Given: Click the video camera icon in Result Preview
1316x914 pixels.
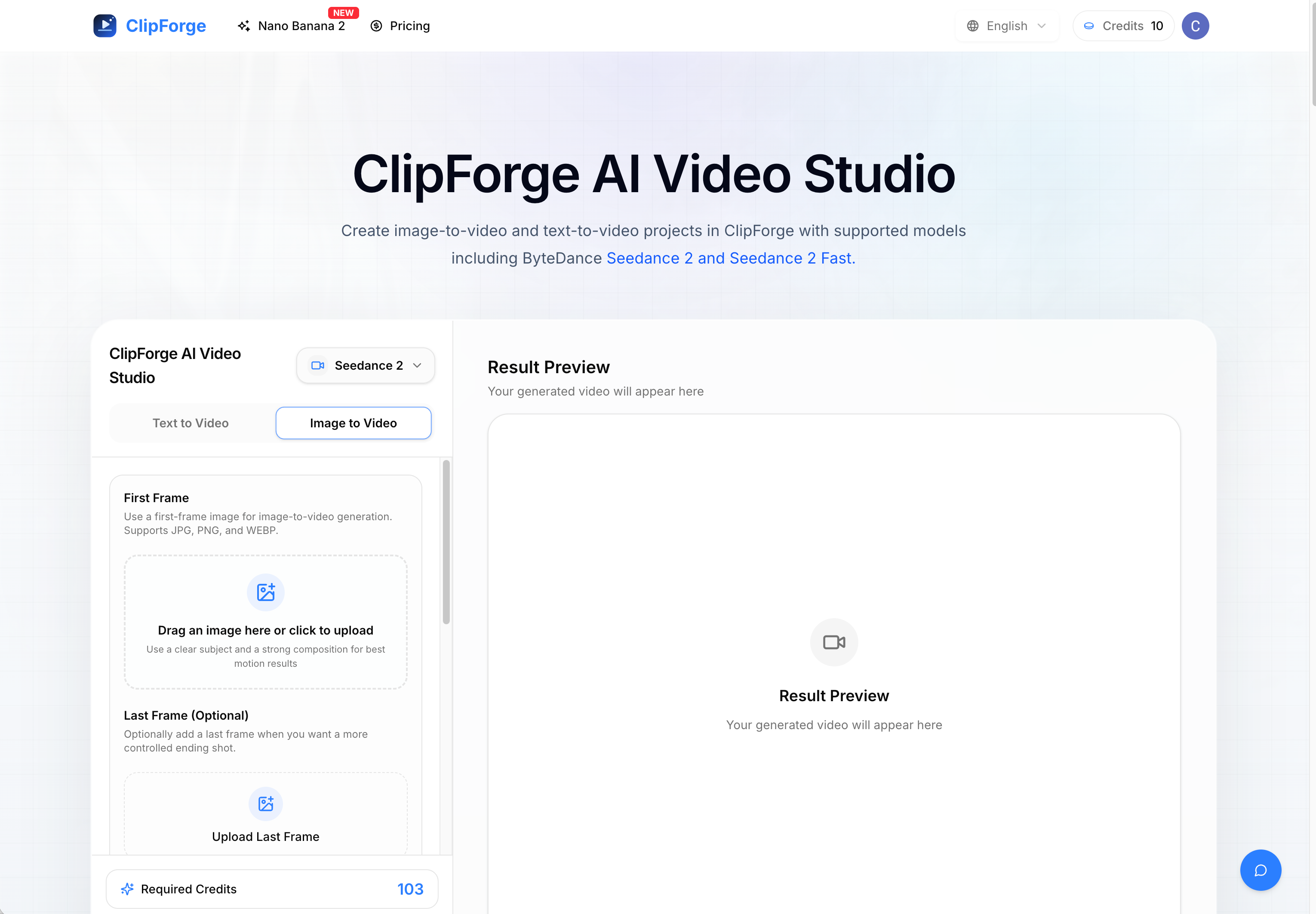Looking at the screenshot, I should [x=833, y=642].
